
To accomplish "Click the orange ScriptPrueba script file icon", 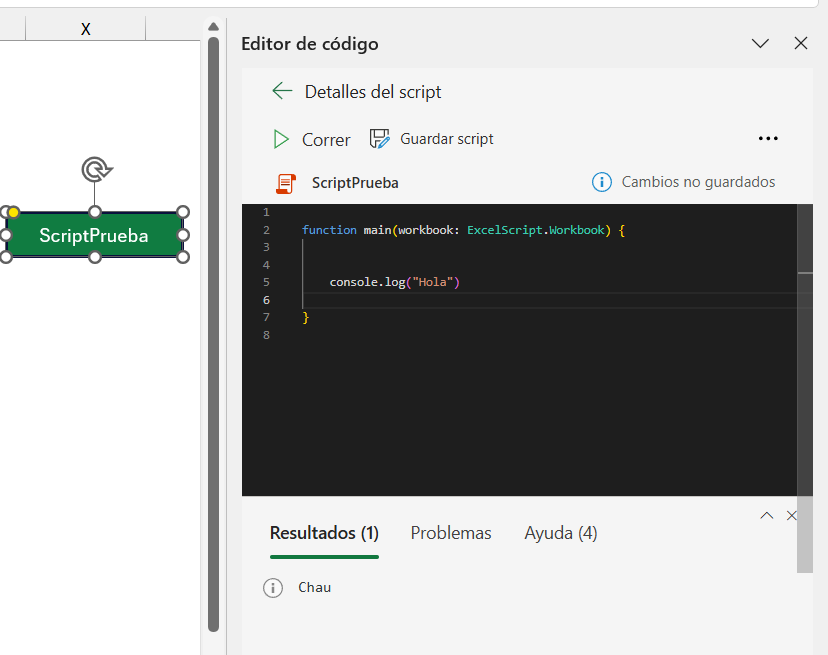I will point(286,183).
